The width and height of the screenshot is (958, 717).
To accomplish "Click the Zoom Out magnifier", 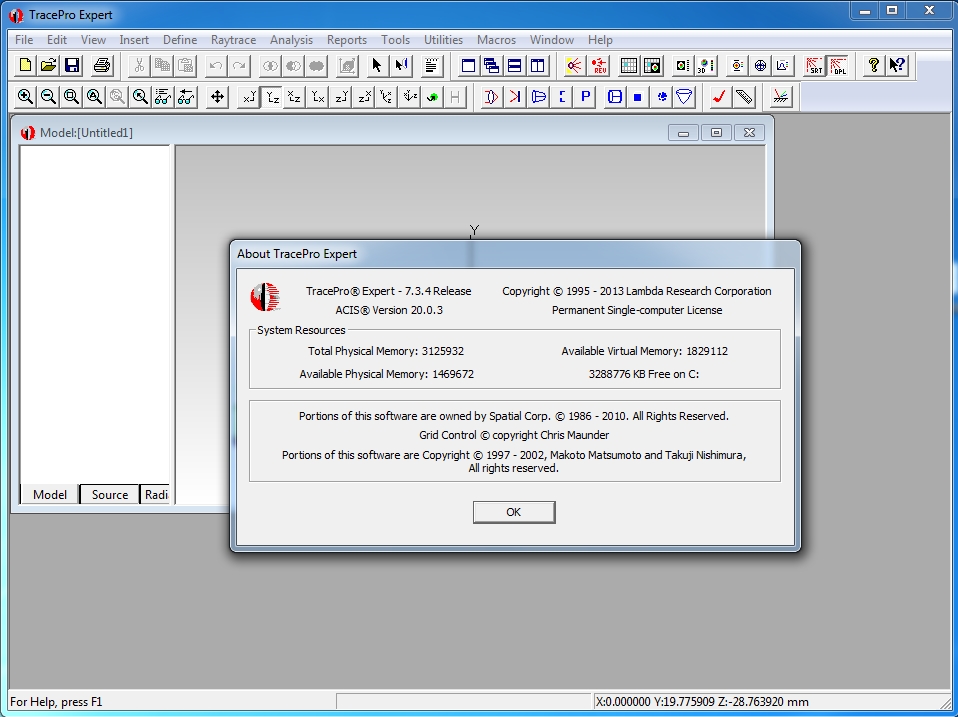I will tap(48, 96).
